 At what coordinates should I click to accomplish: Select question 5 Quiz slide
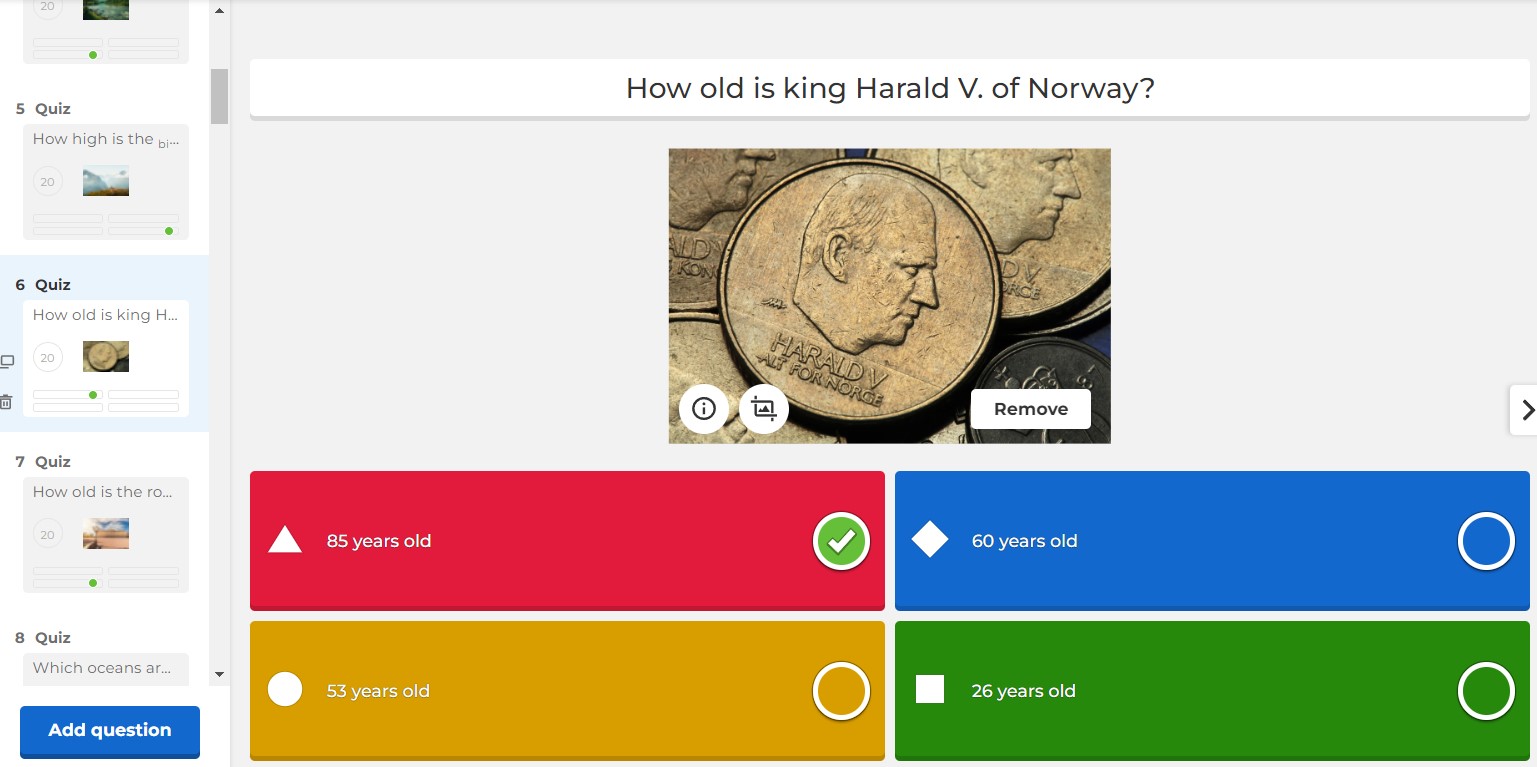(x=105, y=181)
